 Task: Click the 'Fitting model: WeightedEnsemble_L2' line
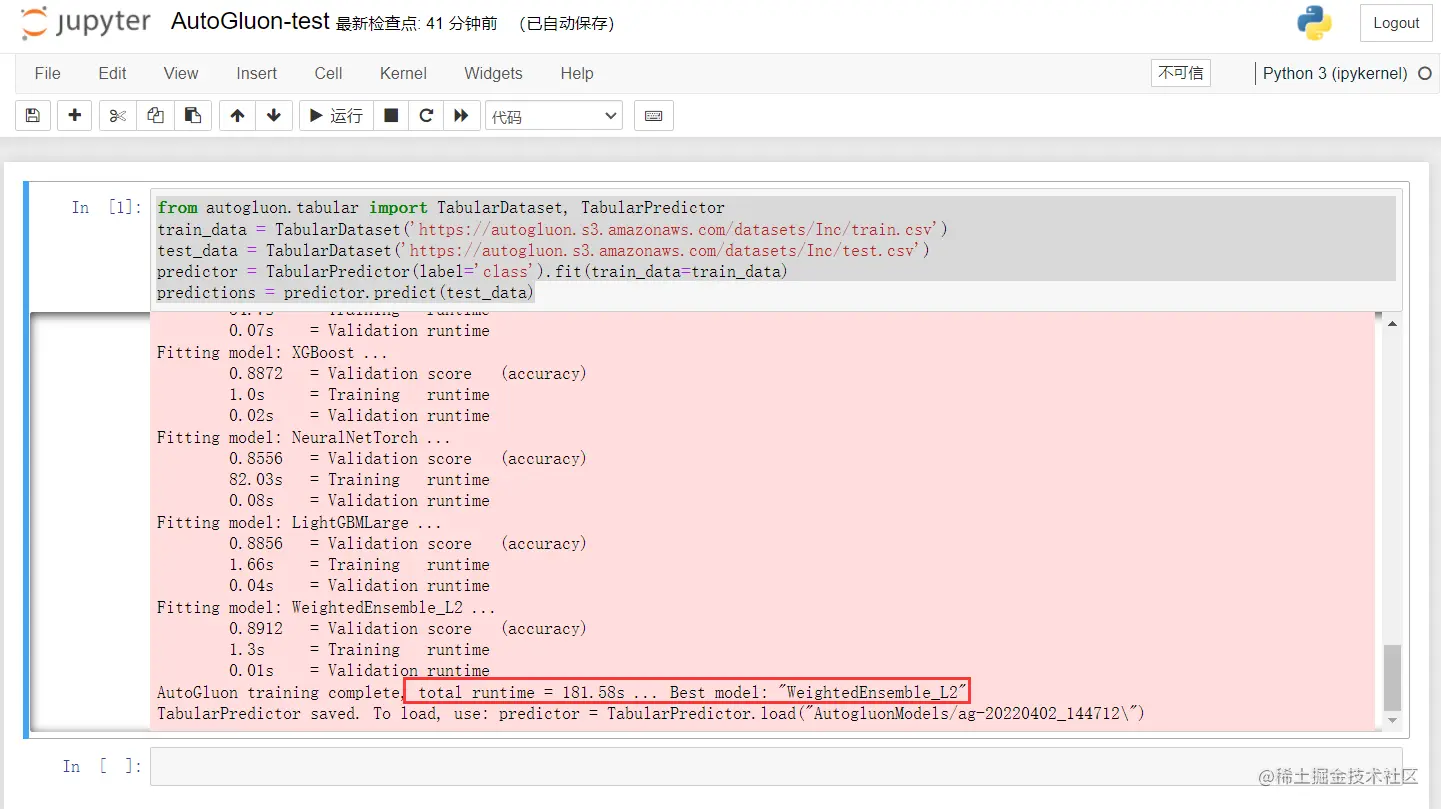pyautogui.click(x=326, y=607)
